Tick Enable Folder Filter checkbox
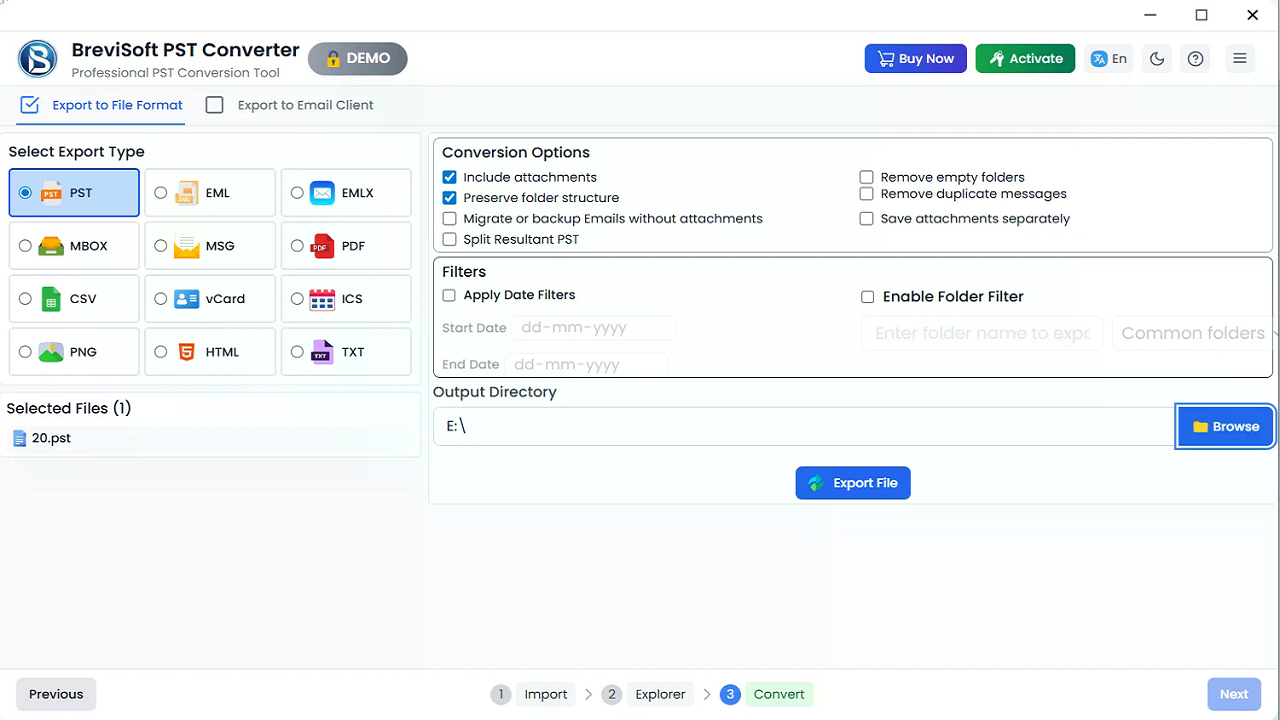The height and width of the screenshot is (720, 1280). (868, 297)
